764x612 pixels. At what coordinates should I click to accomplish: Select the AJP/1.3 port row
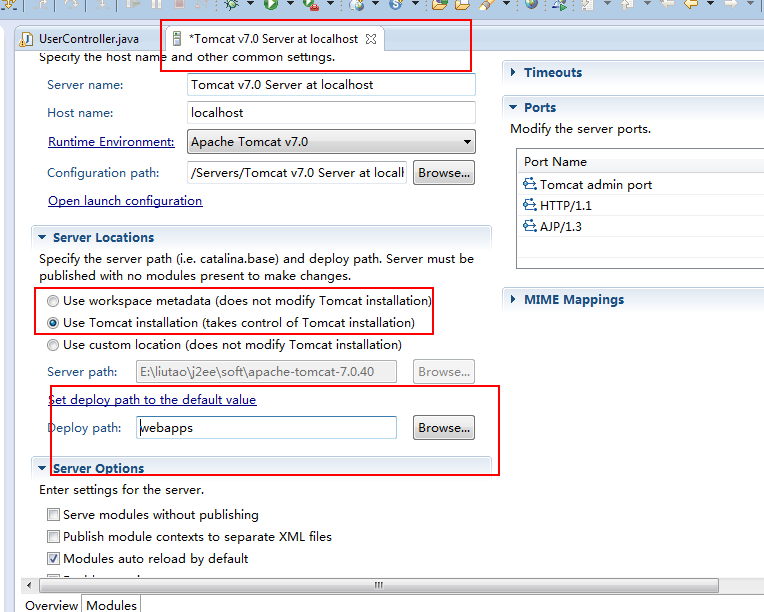641,227
